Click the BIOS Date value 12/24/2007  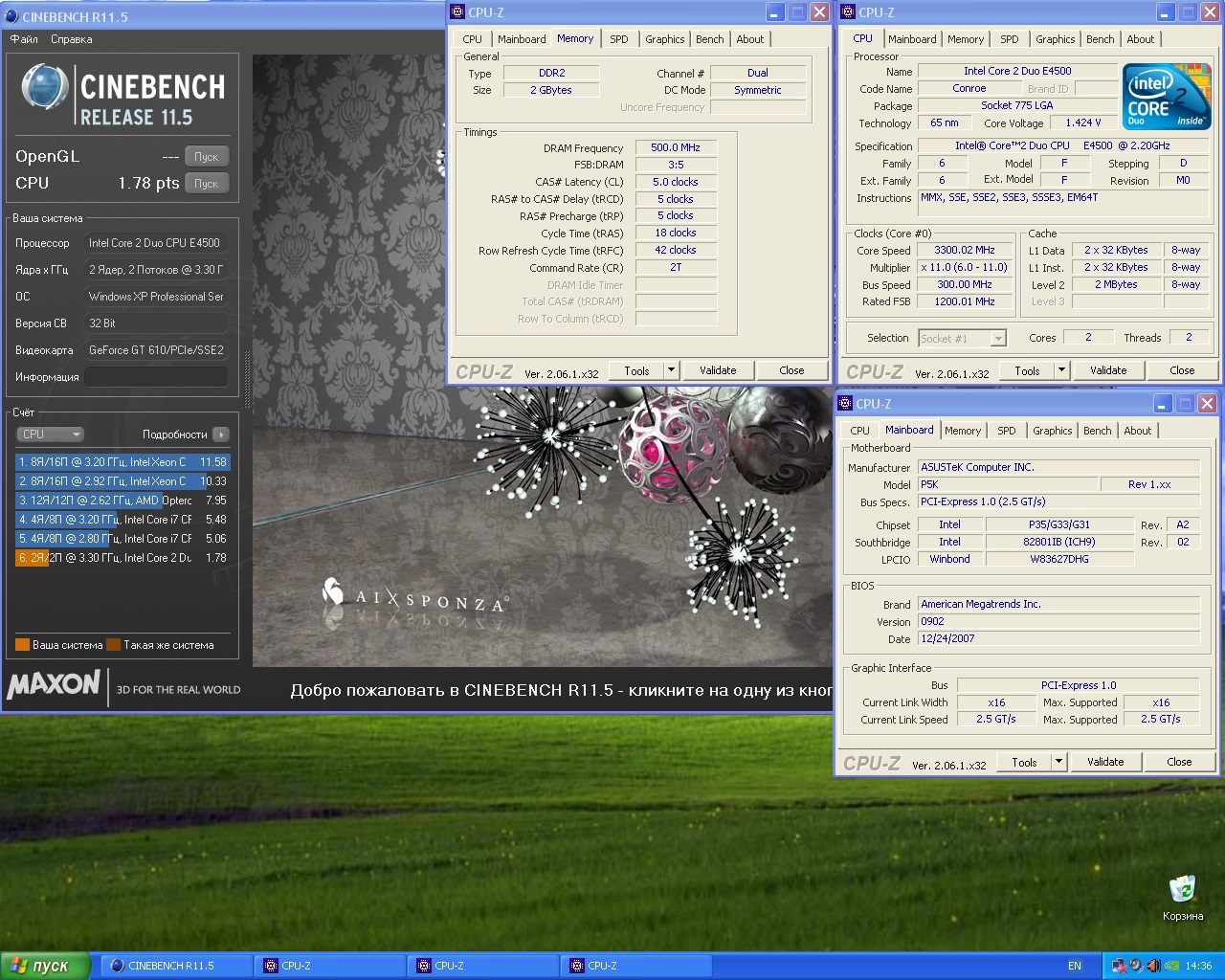(1058, 638)
